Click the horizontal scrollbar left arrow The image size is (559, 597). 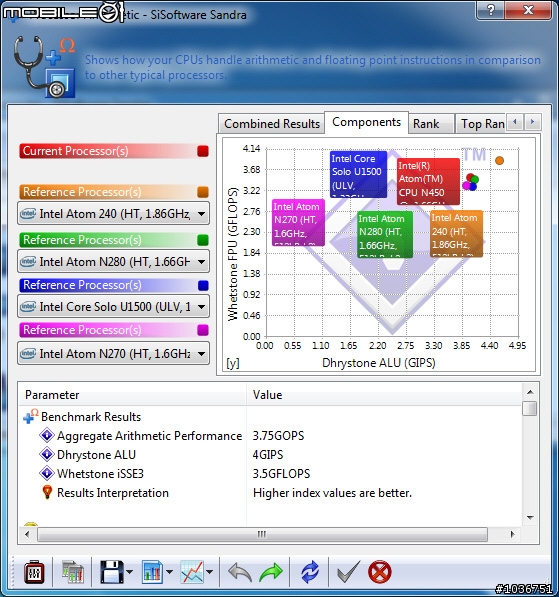[27, 534]
